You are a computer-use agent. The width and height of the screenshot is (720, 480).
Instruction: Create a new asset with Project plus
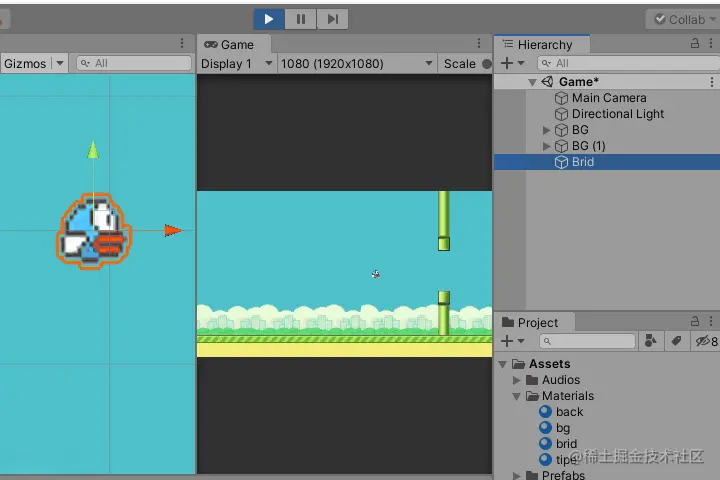pyautogui.click(x=507, y=341)
